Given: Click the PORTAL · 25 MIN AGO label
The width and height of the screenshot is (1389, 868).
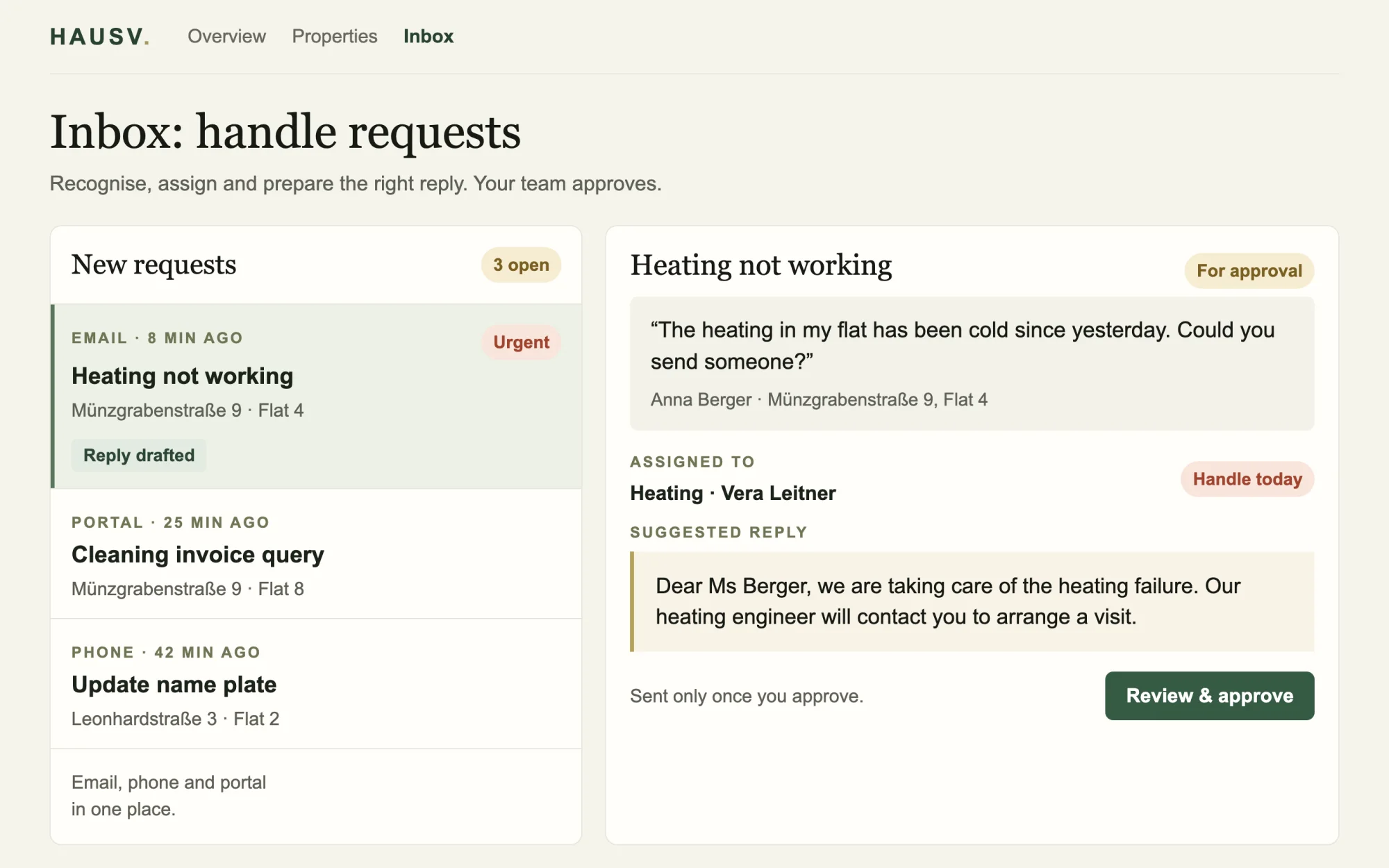Looking at the screenshot, I should (170, 522).
